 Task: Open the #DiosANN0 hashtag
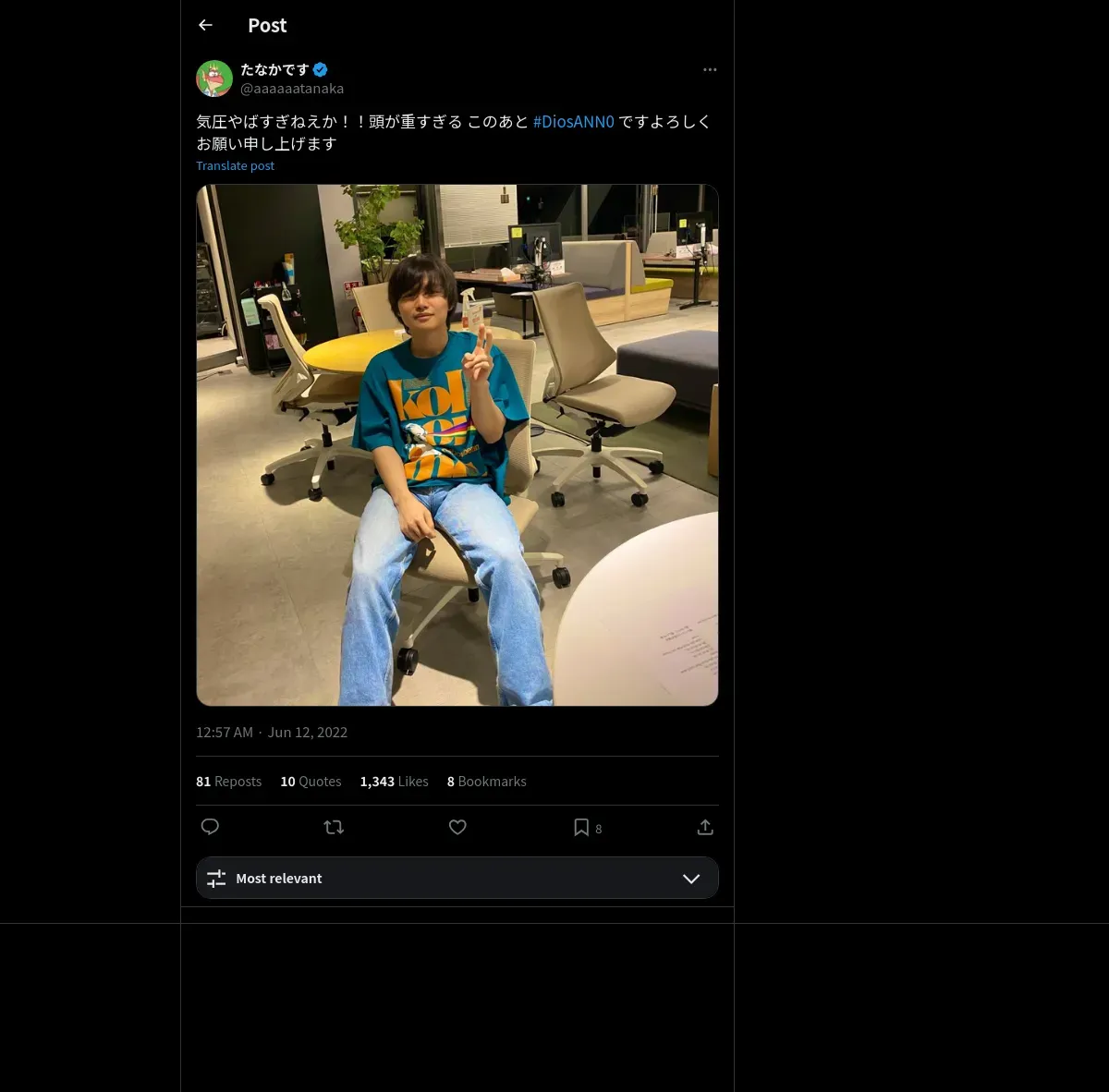pyautogui.click(x=574, y=121)
